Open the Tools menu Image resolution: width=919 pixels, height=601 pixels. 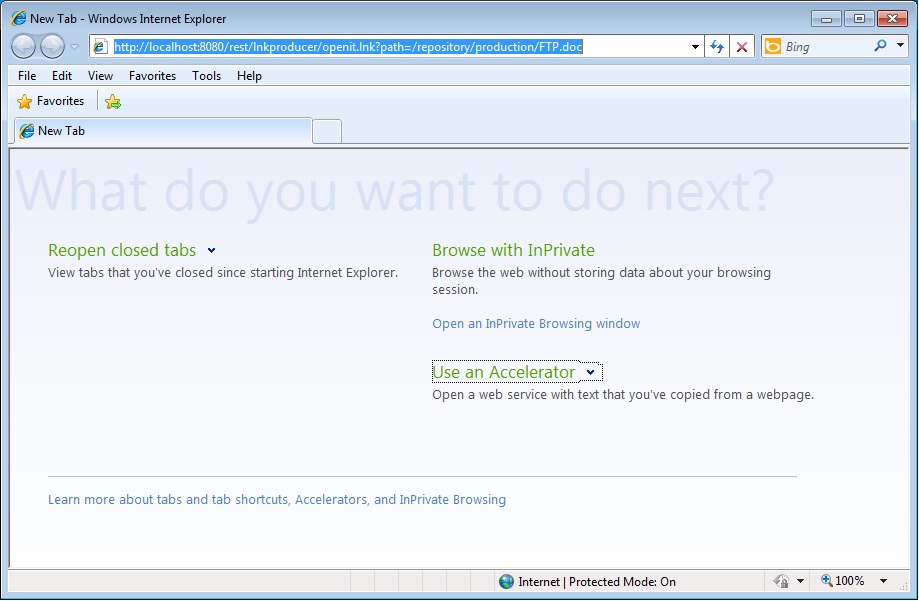pyautogui.click(x=206, y=76)
